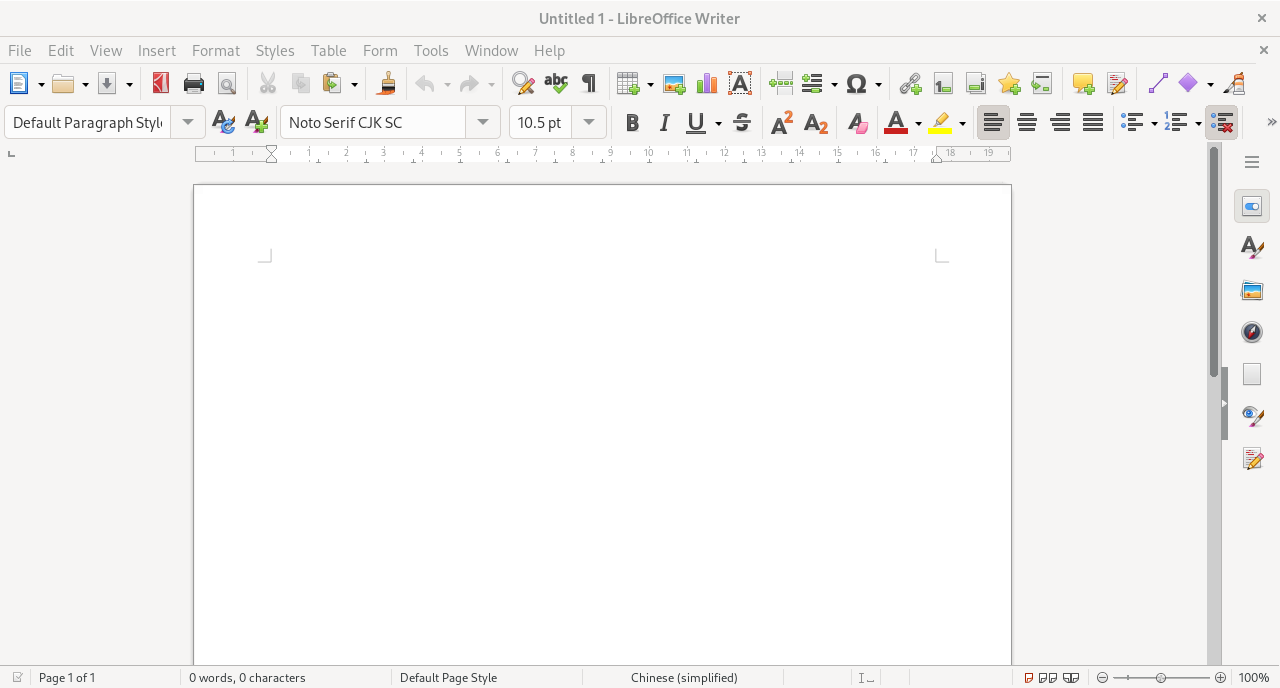
Task: Open the Navigator in the sidebar
Action: 1252,332
